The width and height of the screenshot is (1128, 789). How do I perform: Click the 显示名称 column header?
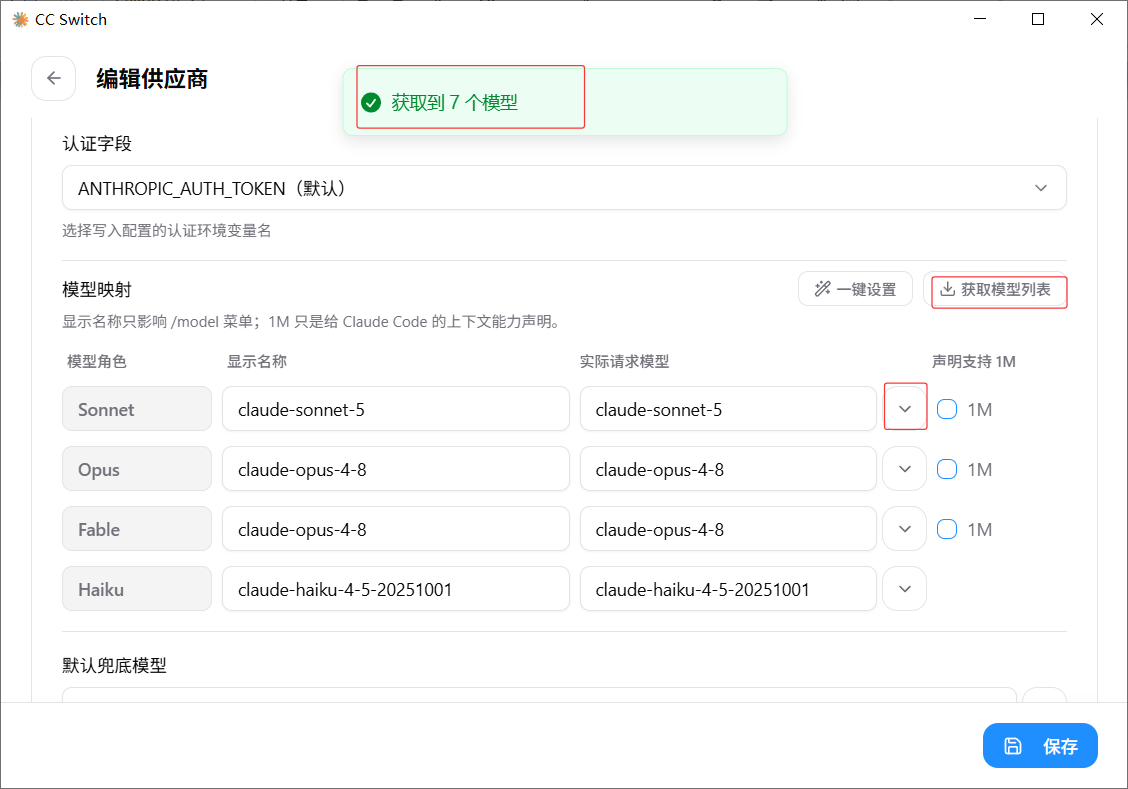(x=257, y=361)
